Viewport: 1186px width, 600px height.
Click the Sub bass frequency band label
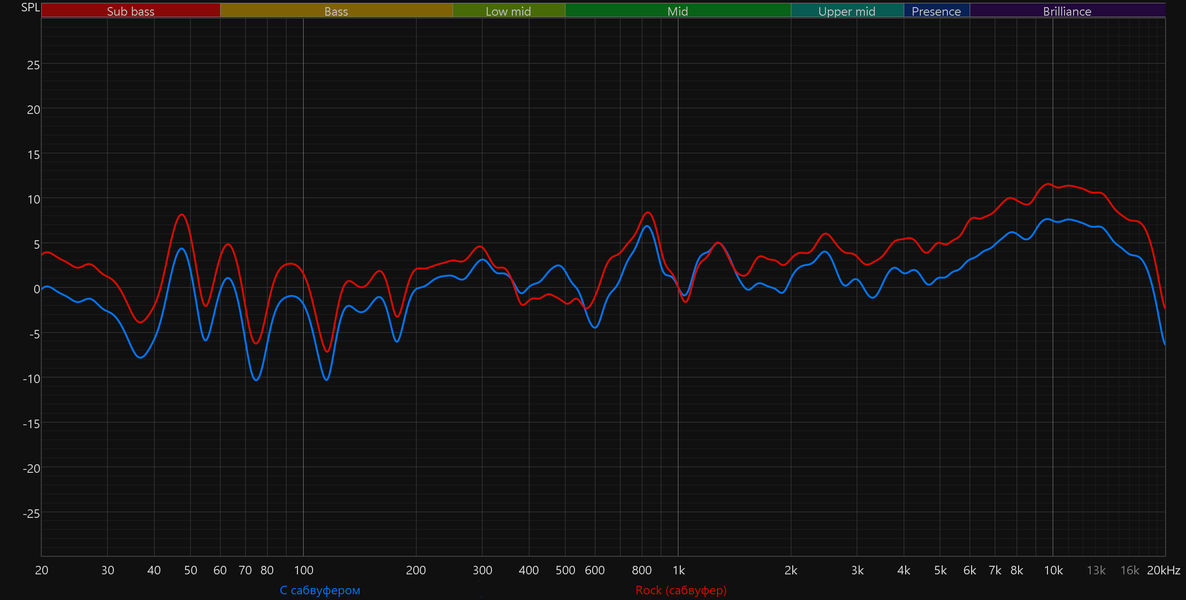pos(130,11)
